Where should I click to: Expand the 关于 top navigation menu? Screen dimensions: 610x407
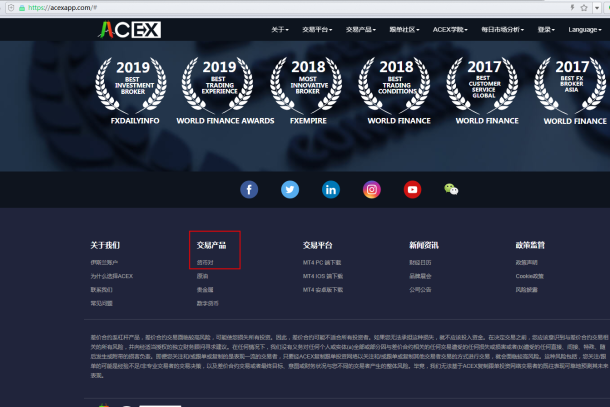tap(280, 30)
